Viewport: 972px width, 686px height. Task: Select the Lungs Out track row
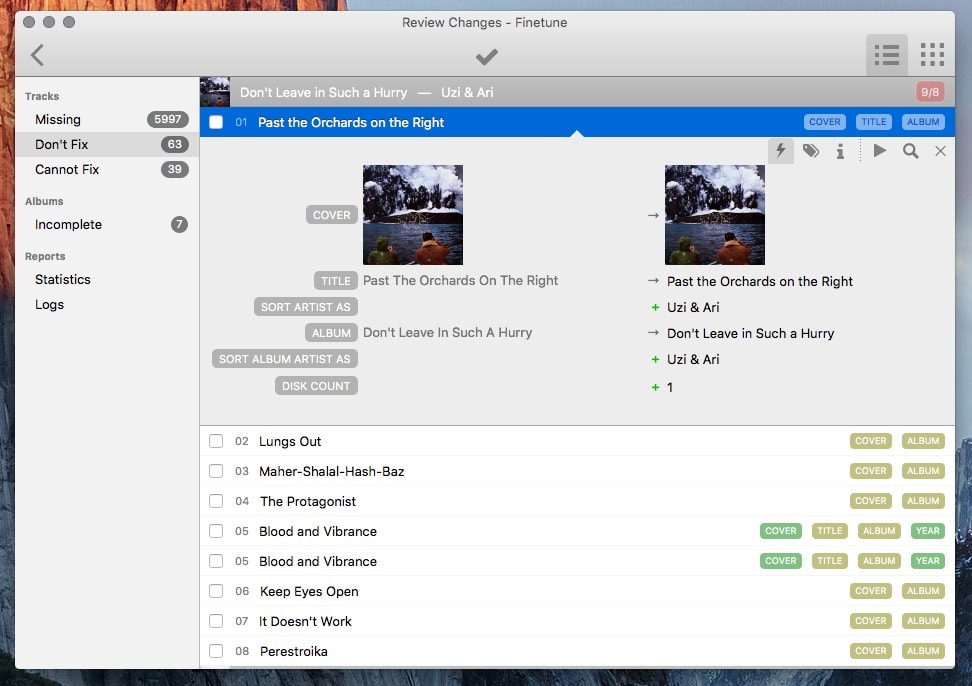tap(577, 441)
